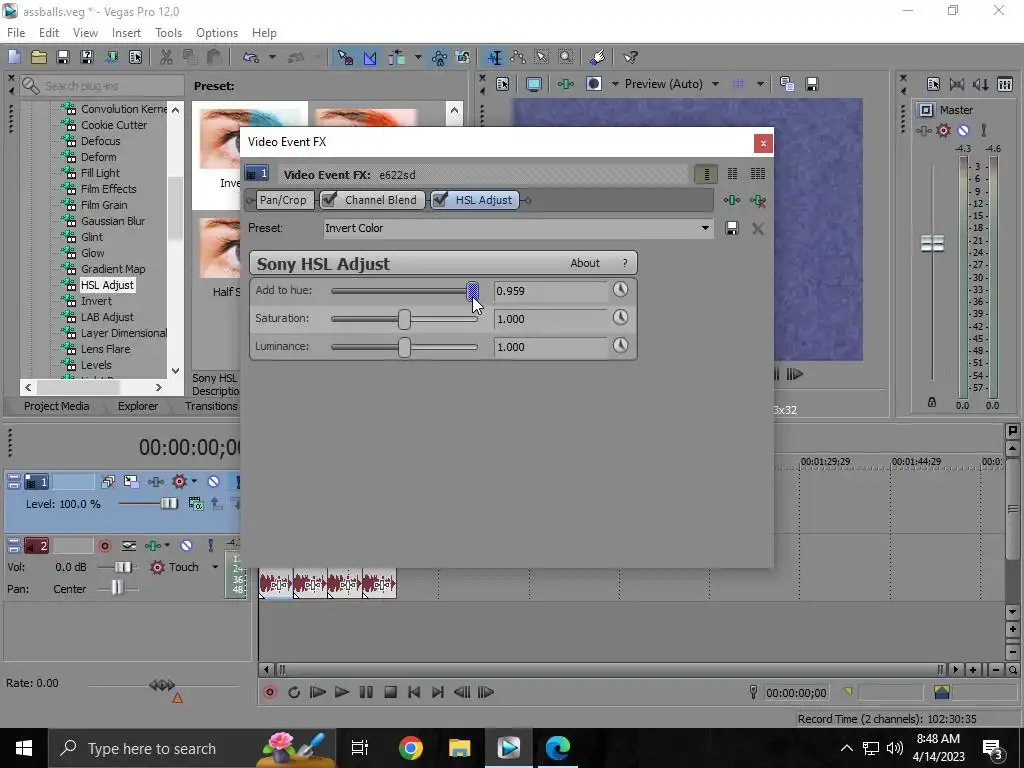Toggle the Master fader lock icon
This screenshot has height=768, width=1024.
pyautogui.click(x=932, y=402)
